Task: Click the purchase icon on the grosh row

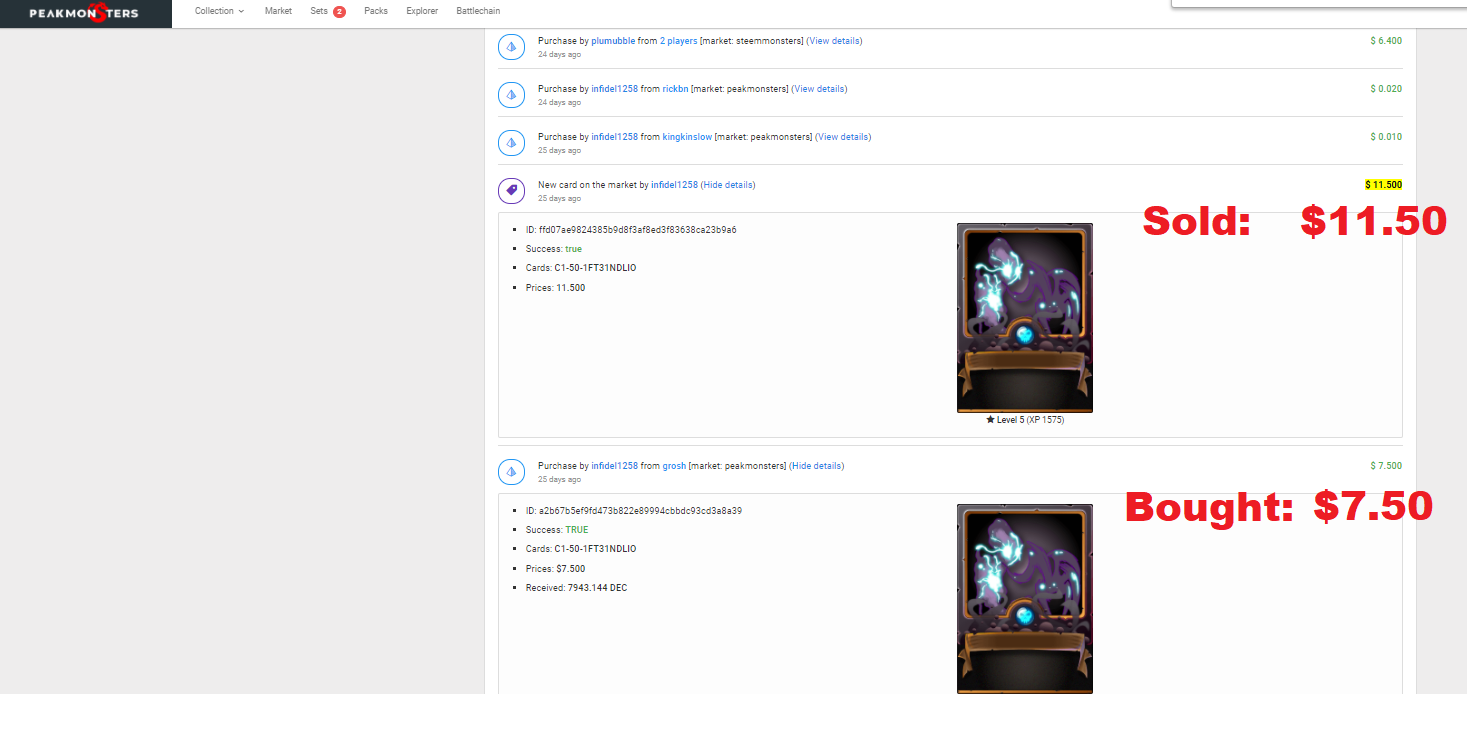Action: (x=511, y=472)
